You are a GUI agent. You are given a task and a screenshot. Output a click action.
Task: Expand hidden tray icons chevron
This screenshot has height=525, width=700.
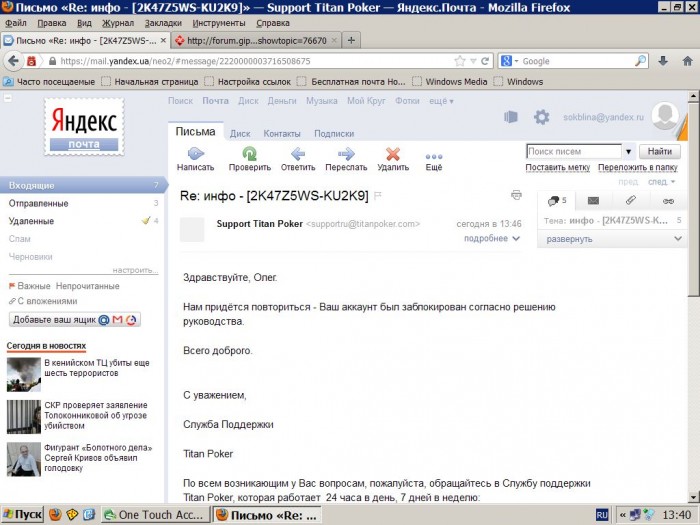[623, 515]
